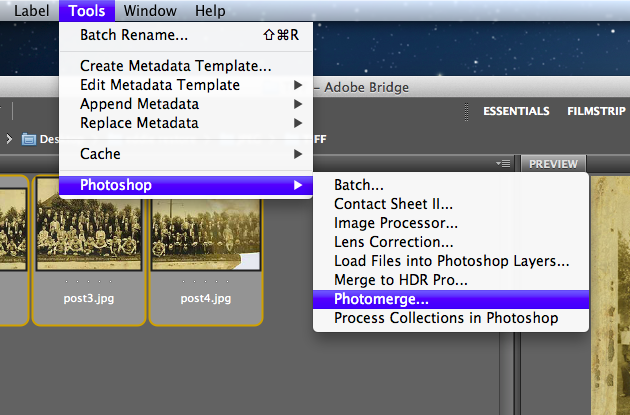Select Create Metadata Template
This screenshot has width=630, height=415.
(186, 66)
